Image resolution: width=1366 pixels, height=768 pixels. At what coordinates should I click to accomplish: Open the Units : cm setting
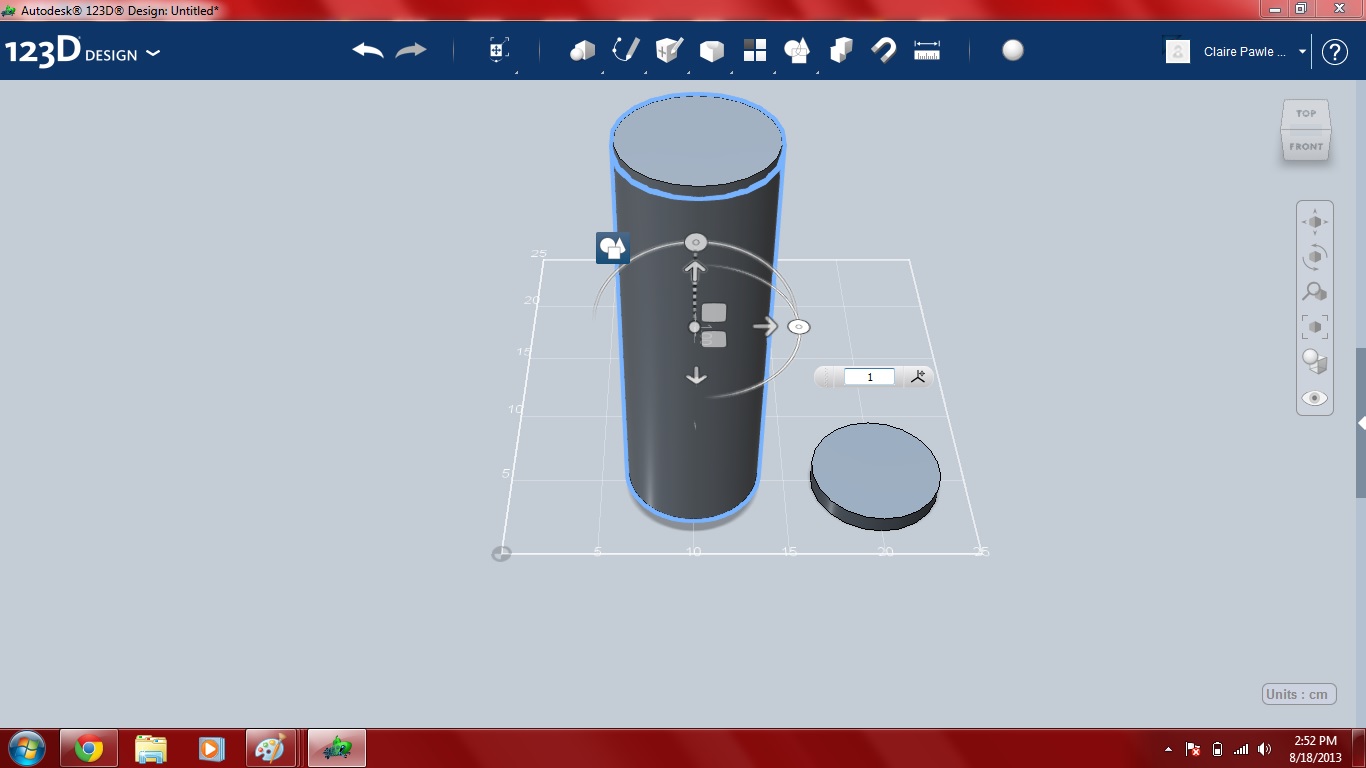pyautogui.click(x=1299, y=694)
